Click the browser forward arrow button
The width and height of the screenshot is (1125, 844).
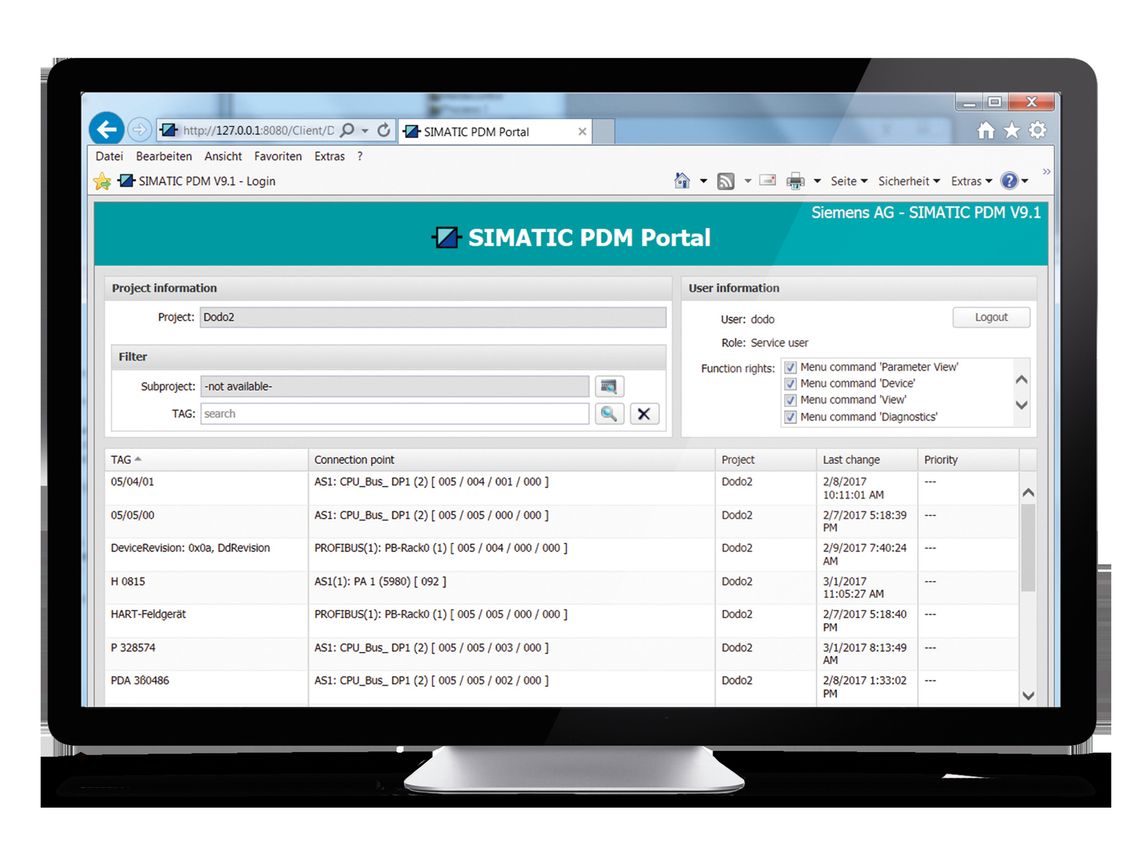point(139,130)
